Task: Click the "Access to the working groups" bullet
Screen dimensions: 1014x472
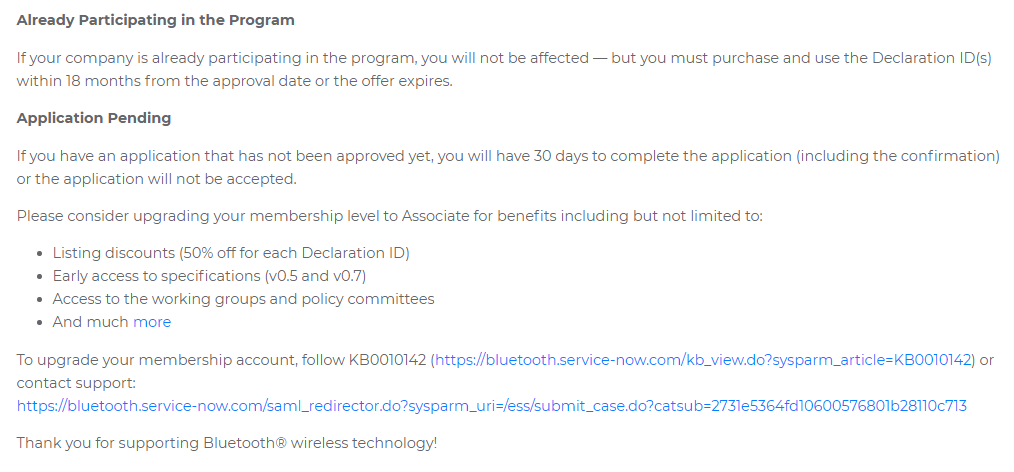Action: tap(160, 299)
